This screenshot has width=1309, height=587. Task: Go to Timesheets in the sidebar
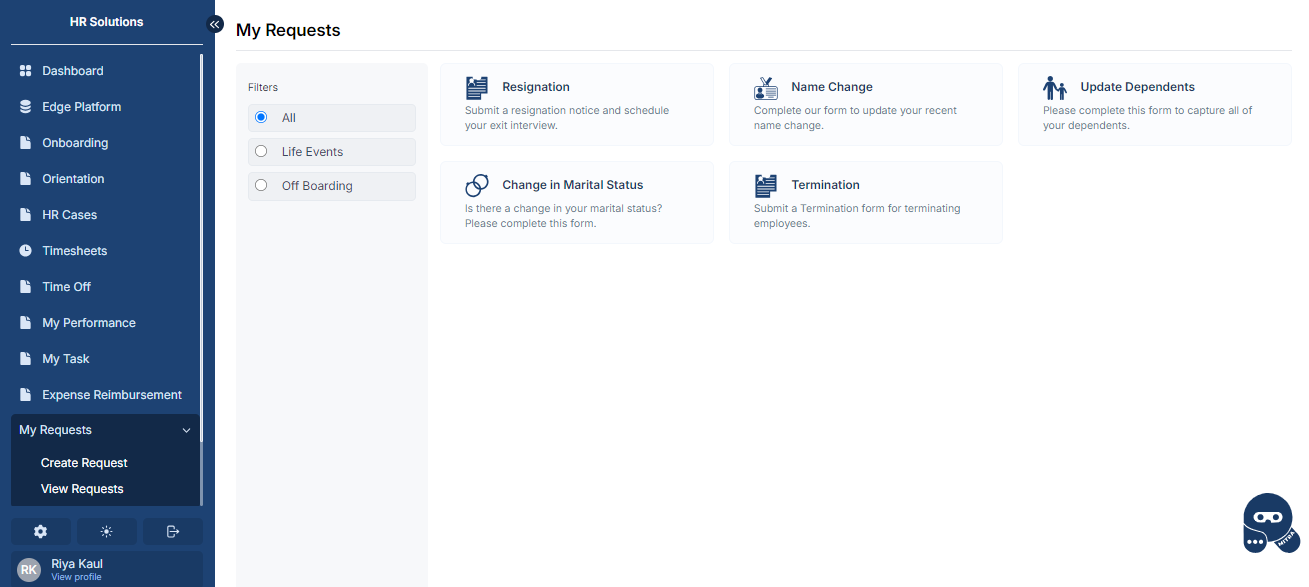pos(74,251)
